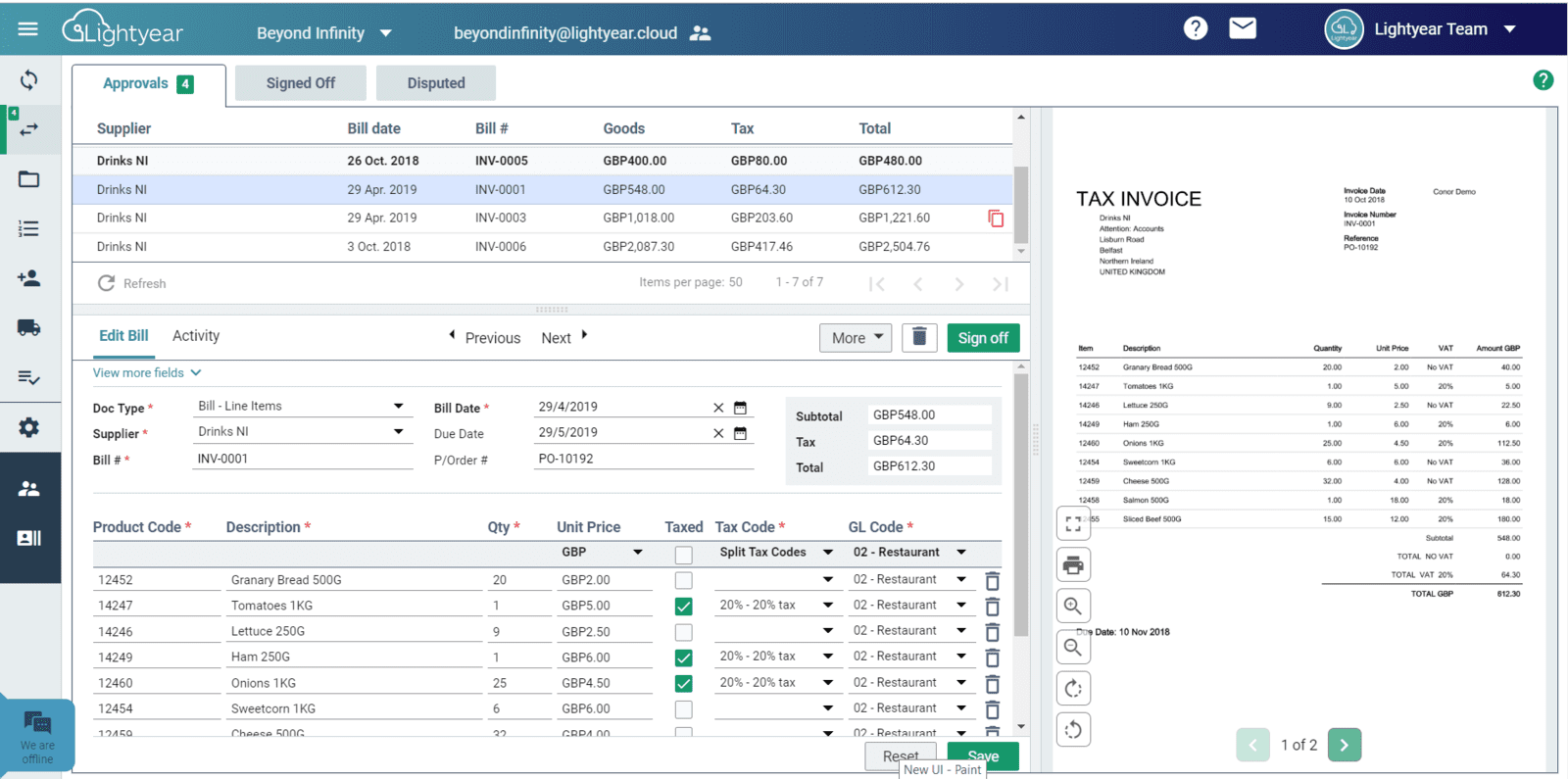The height and width of the screenshot is (779, 1568).
Task: Refresh the bills list
Action: point(131,283)
